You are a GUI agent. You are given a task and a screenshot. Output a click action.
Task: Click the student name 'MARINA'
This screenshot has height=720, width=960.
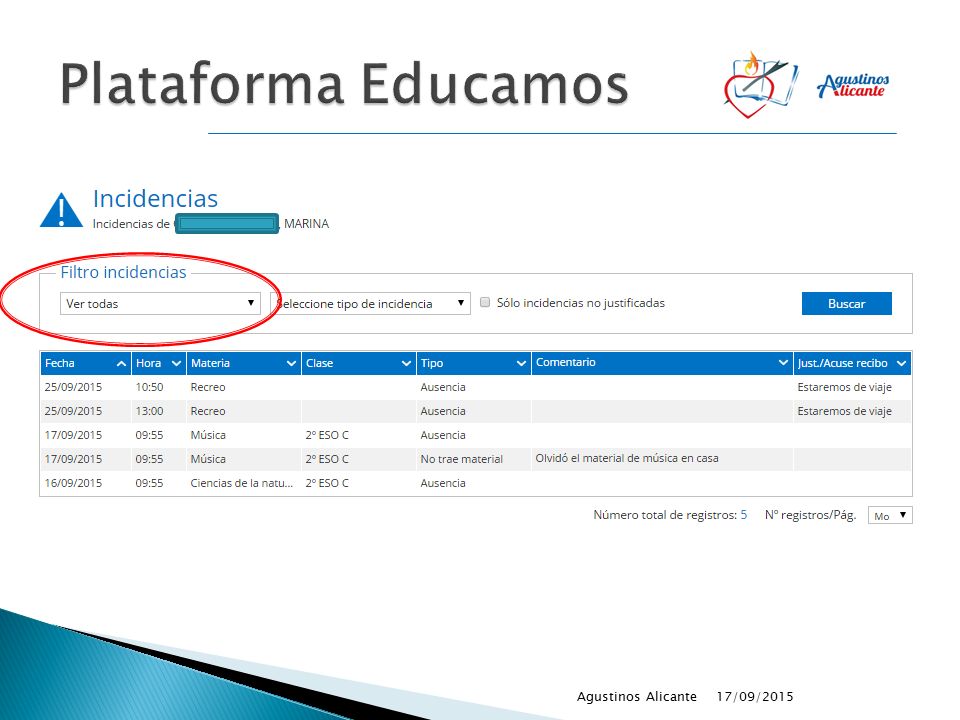coord(307,224)
